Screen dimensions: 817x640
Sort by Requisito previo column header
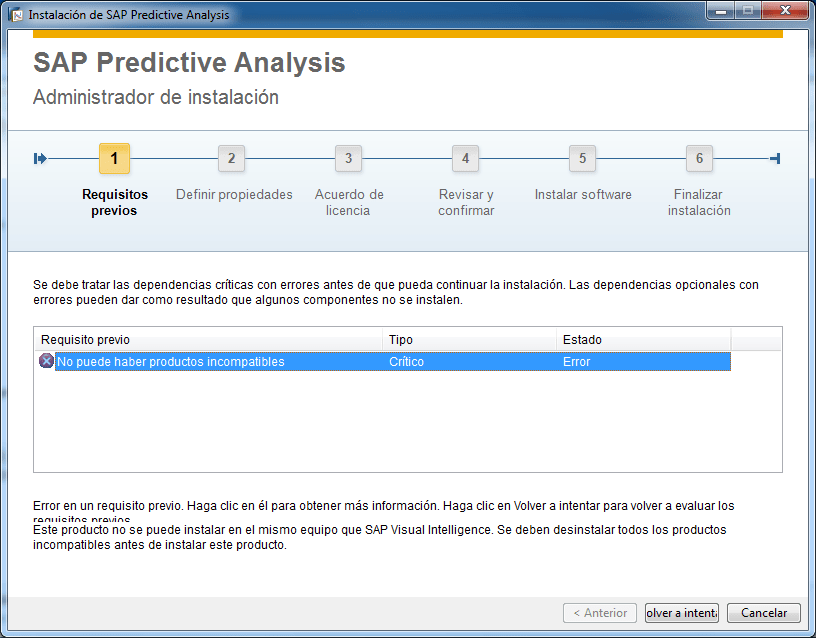click(x=208, y=340)
